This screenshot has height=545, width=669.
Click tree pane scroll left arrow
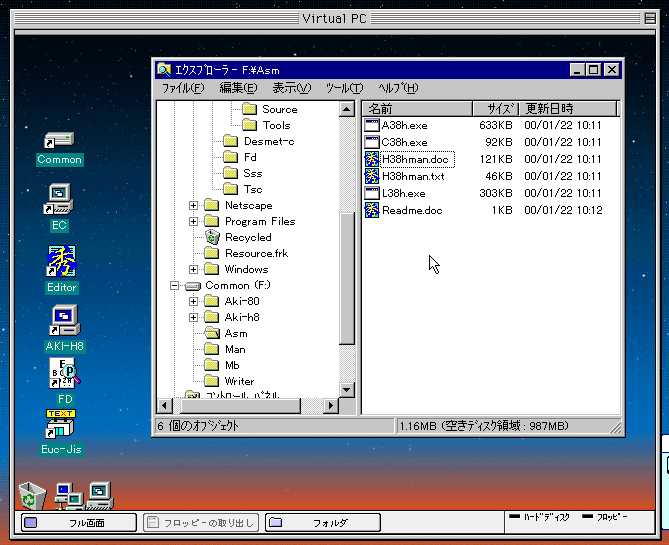(165, 405)
